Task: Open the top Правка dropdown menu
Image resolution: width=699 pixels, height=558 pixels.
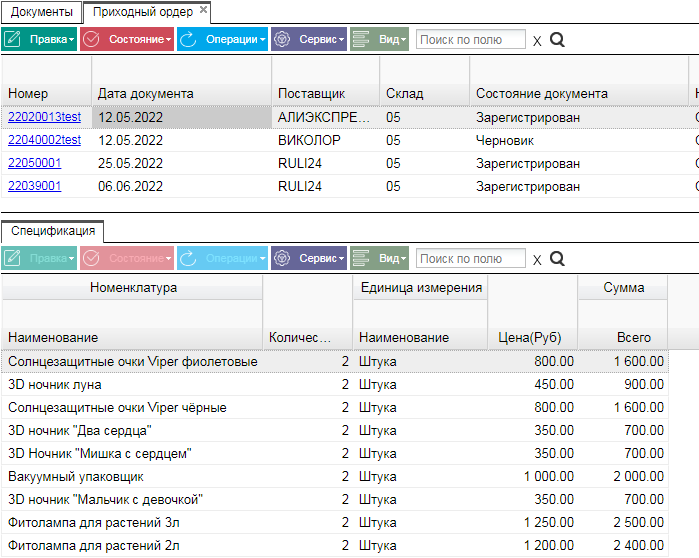Action: pyautogui.click(x=39, y=39)
